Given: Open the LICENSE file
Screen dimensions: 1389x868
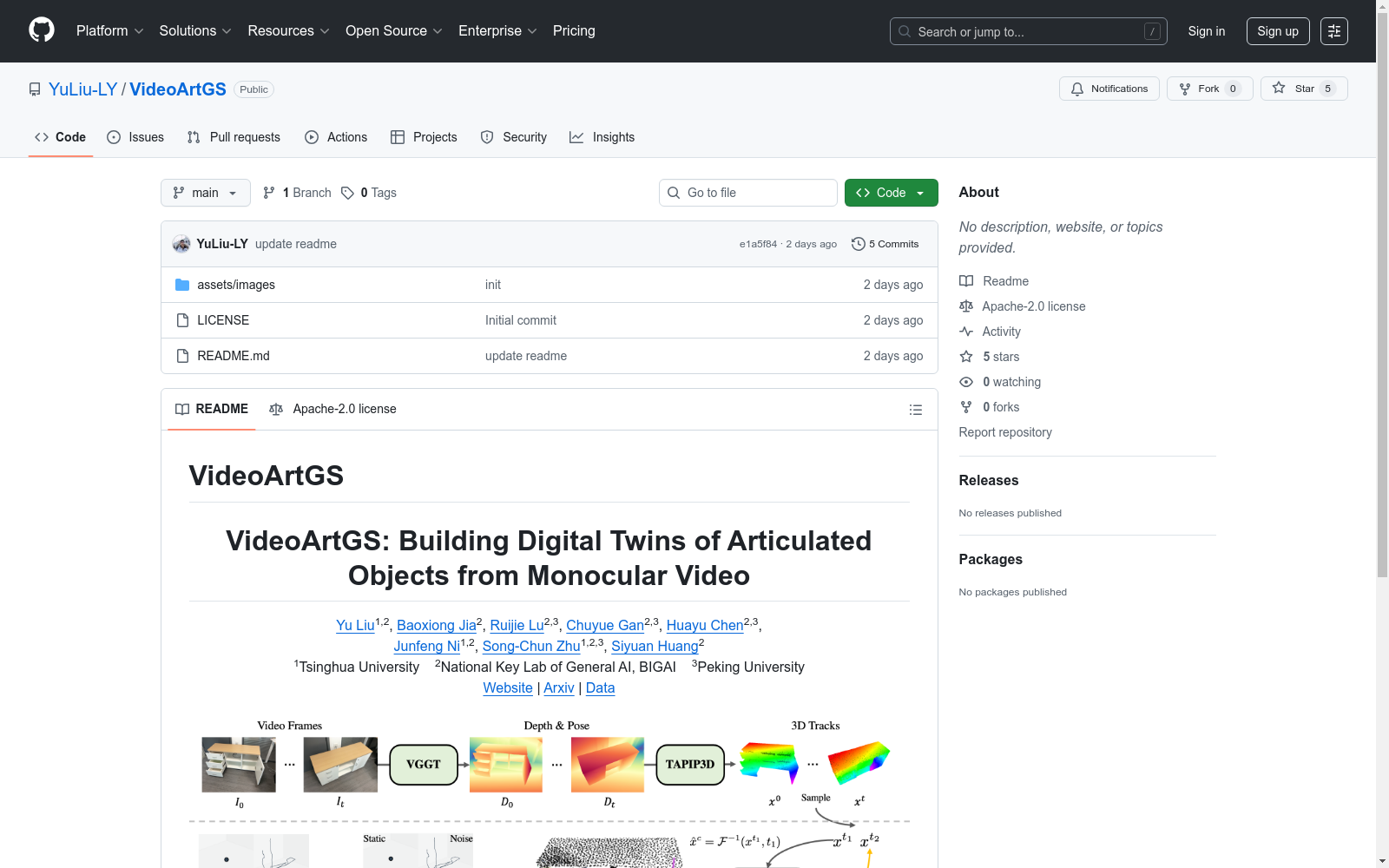Looking at the screenshot, I should point(223,320).
